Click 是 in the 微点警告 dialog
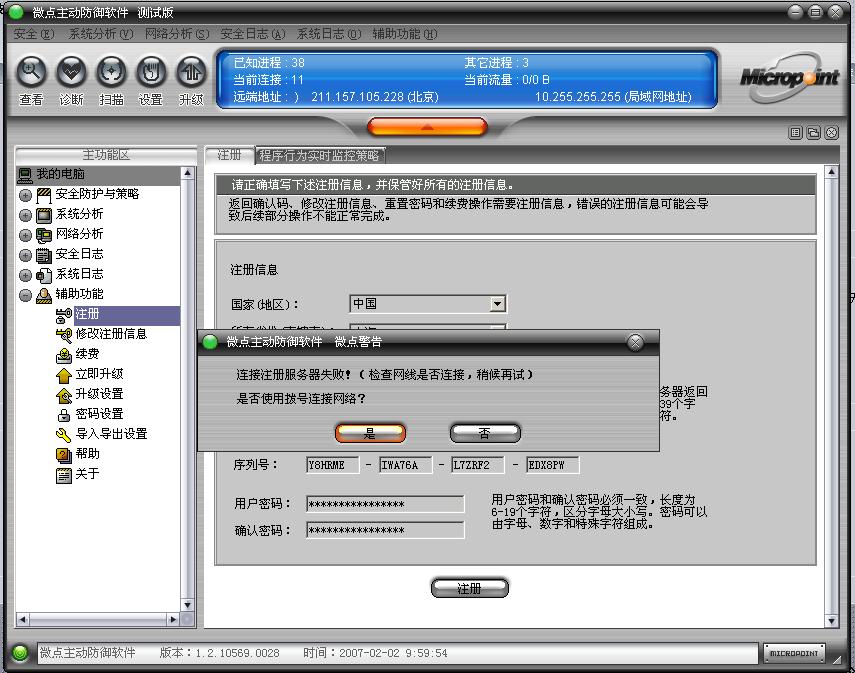Image resolution: width=855 pixels, height=673 pixels. 370,434
